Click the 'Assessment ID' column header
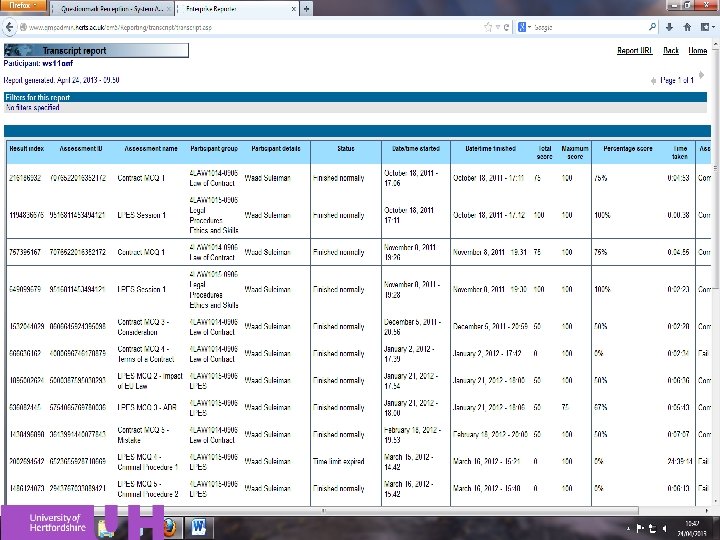 [81, 149]
